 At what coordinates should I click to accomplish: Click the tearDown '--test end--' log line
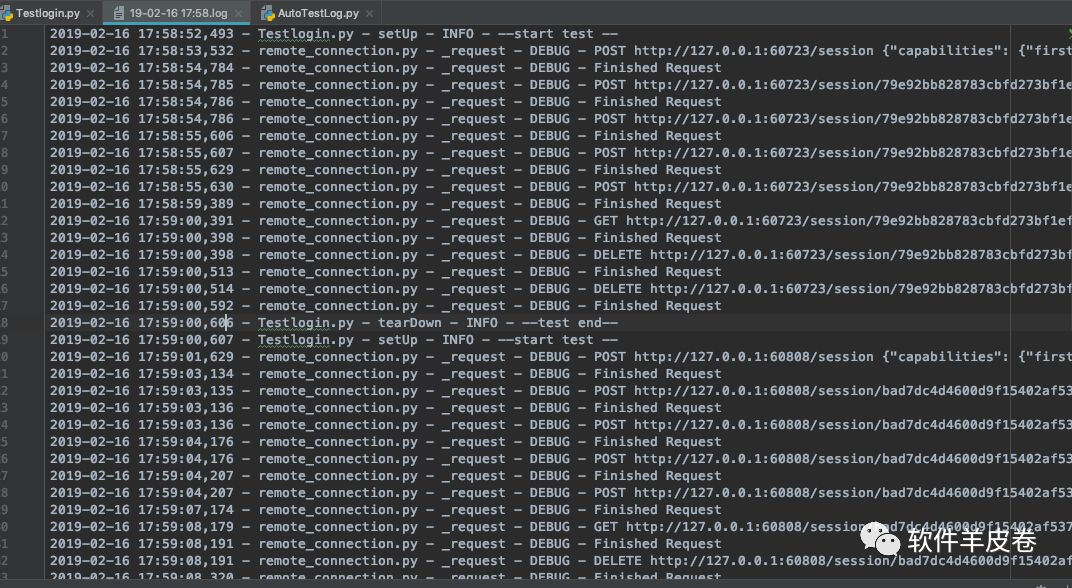334,323
